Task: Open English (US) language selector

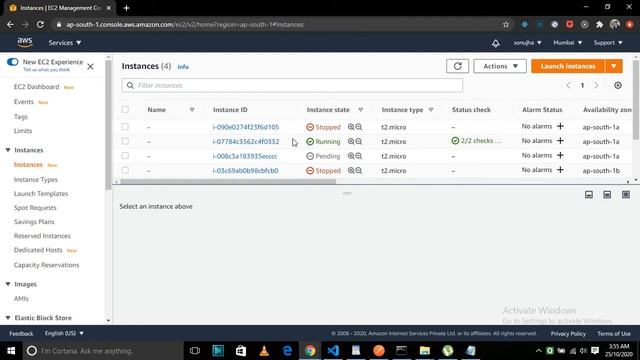Action: [x=64, y=333]
